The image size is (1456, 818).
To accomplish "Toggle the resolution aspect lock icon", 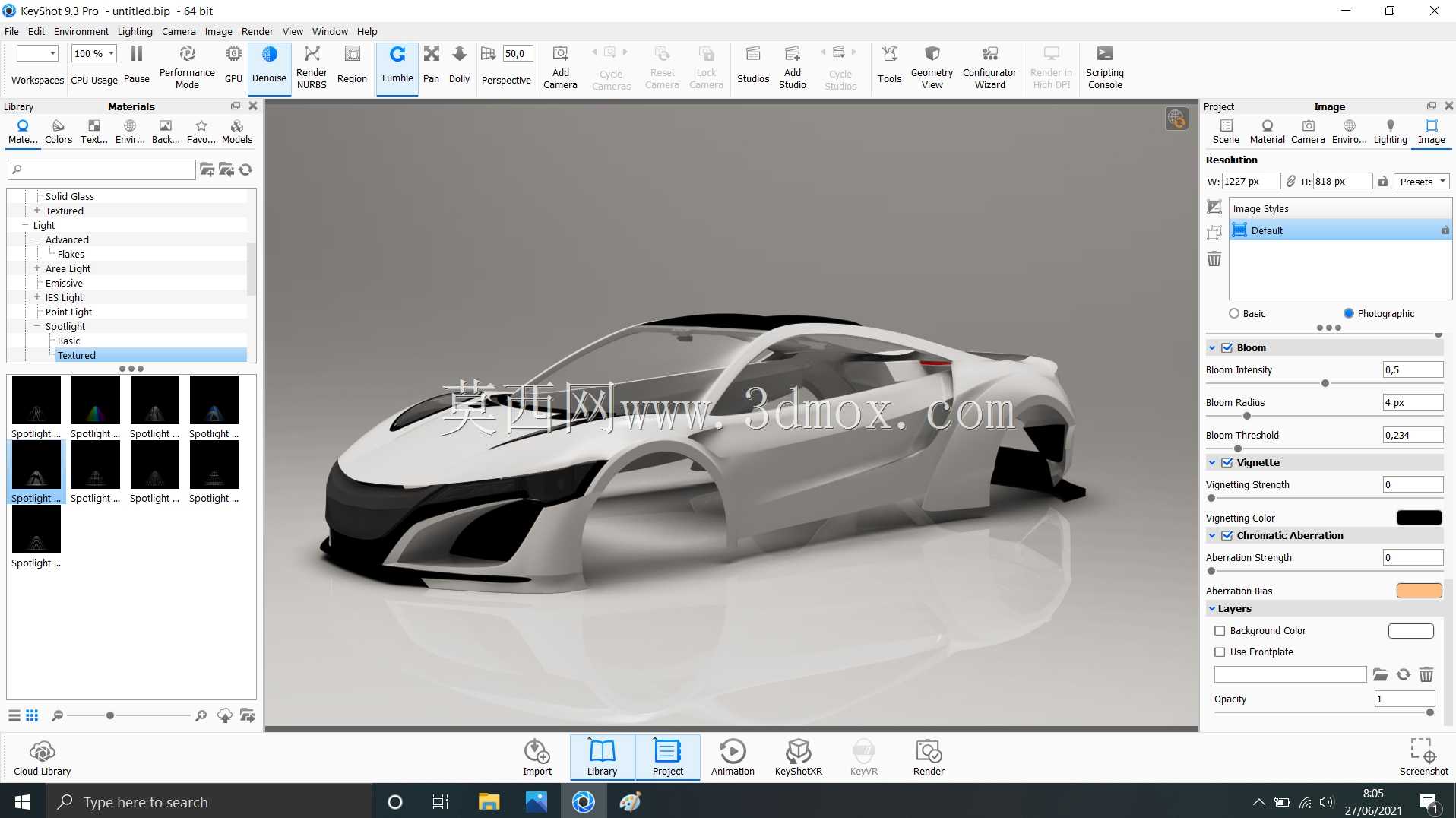I will point(1290,181).
